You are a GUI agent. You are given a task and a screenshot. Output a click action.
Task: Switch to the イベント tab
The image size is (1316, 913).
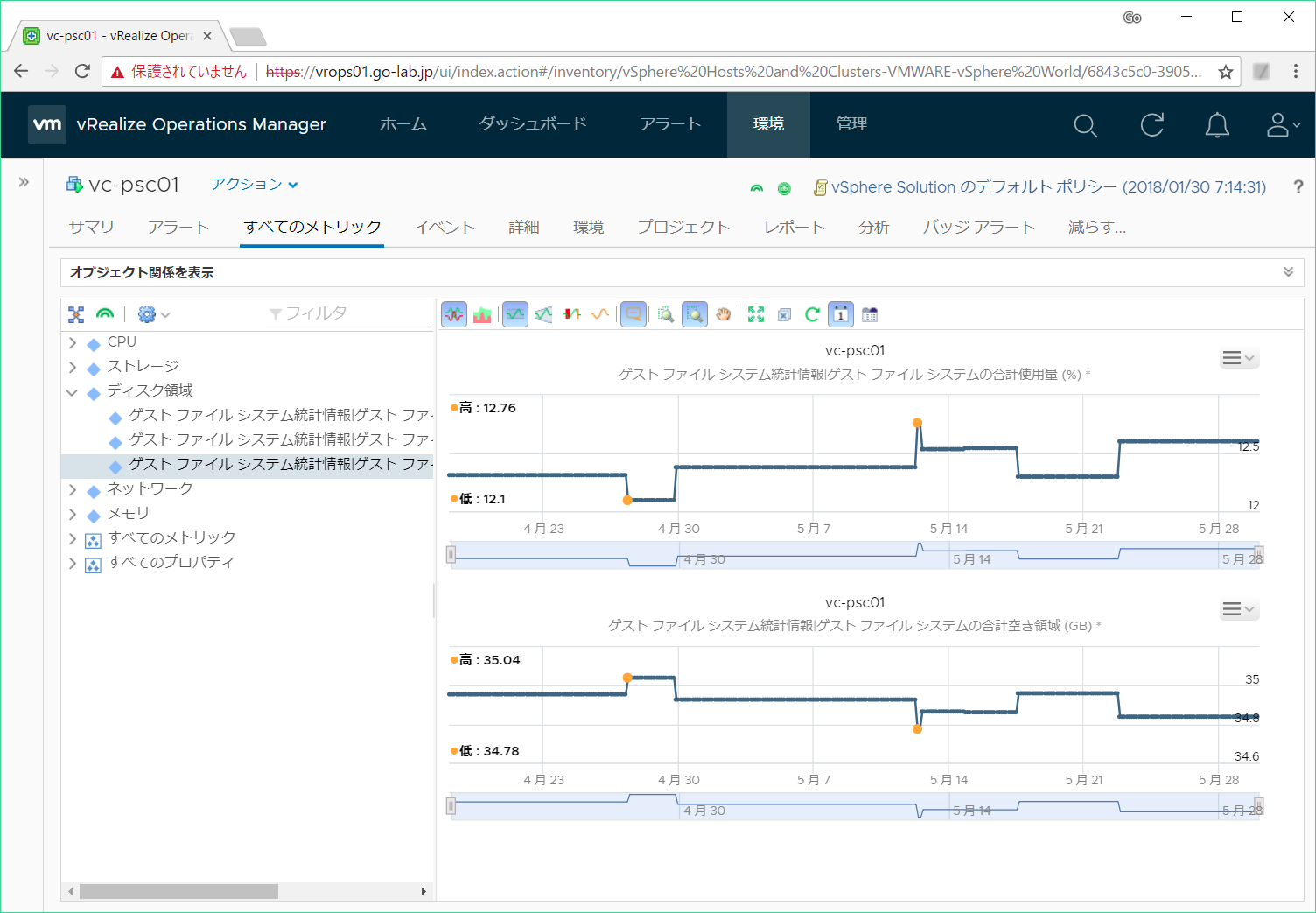point(444,227)
